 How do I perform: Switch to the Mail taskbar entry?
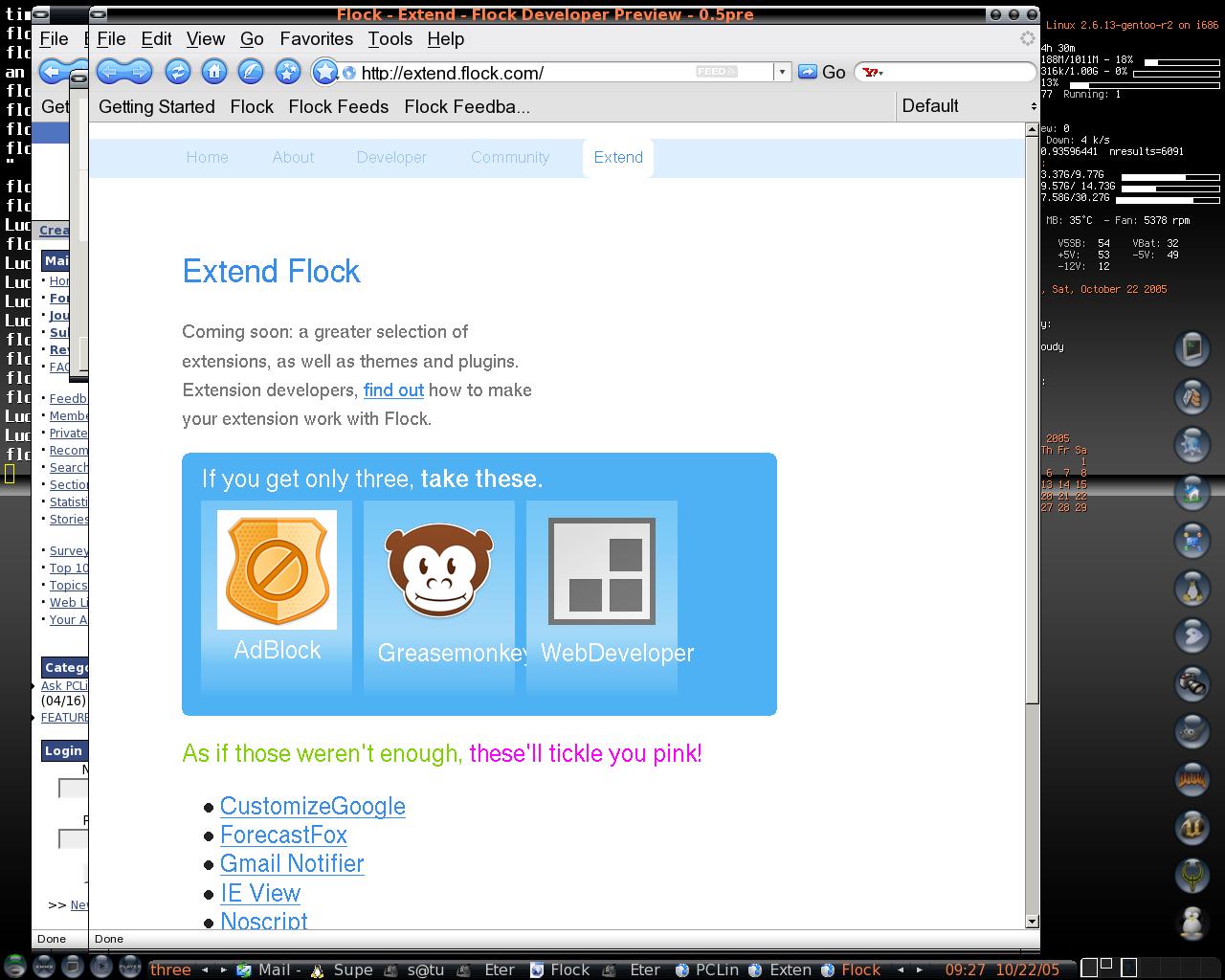pos(269,969)
